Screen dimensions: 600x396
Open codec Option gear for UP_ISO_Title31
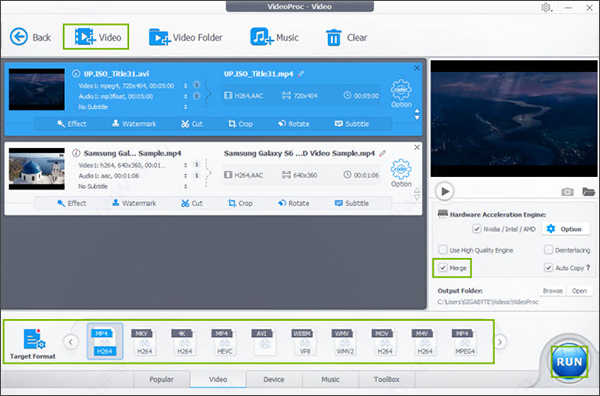pyautogui.click(x=401, y=90)
